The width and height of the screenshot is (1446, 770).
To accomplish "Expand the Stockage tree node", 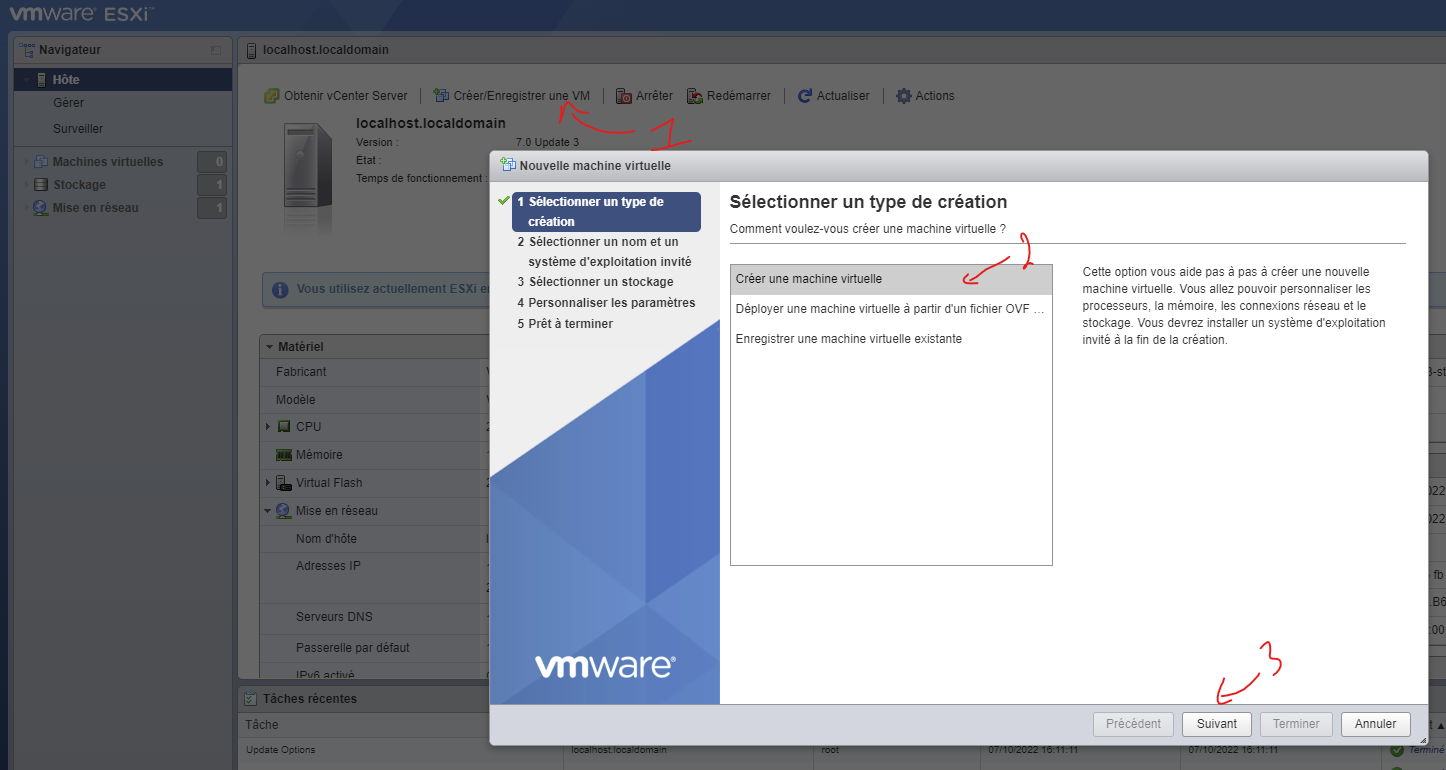I will click(x=27, y=185).
